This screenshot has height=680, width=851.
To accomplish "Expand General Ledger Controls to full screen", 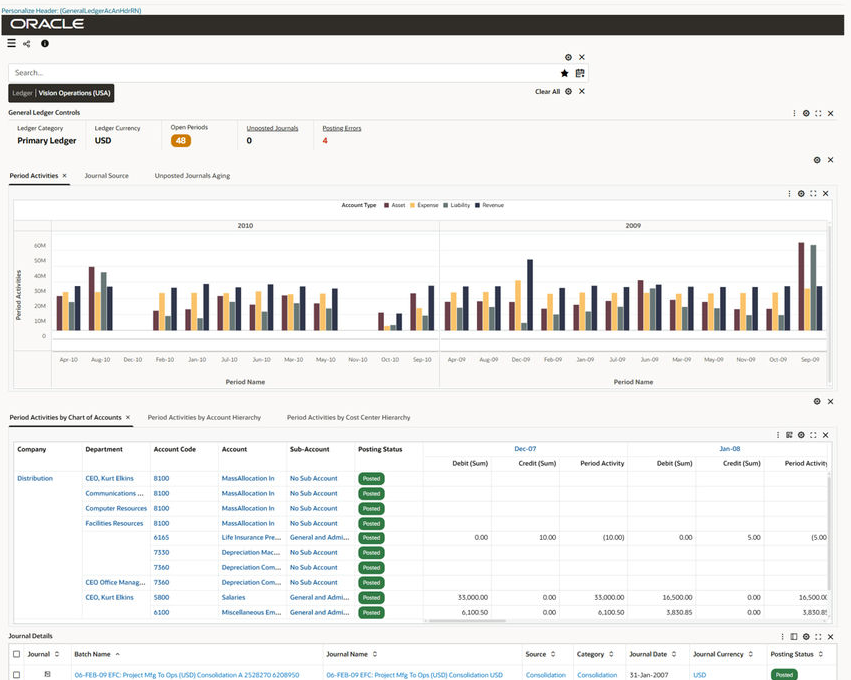I will pyautogui.click(x=818, y=113).
